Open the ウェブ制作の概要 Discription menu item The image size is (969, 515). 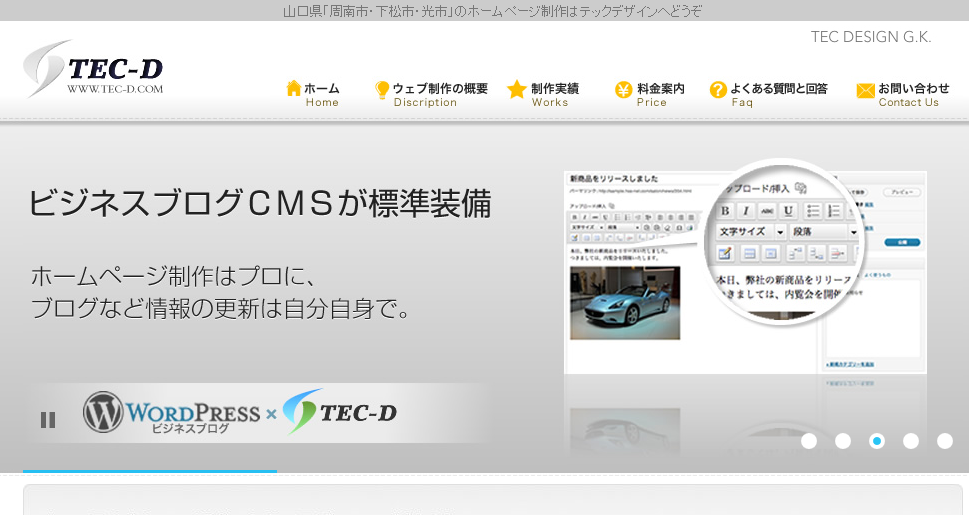pos(439,94)
